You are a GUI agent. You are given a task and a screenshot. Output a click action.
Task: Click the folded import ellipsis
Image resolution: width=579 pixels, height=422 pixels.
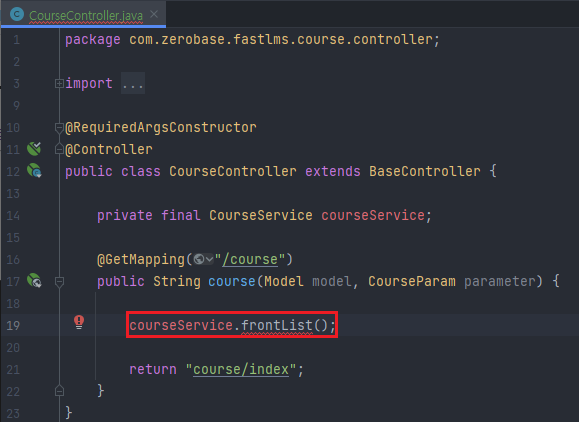[133, 84]
